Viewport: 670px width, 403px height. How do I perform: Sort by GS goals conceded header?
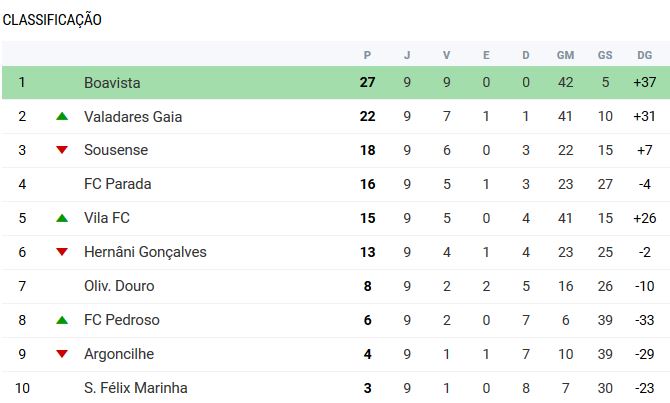click(605, 55)
